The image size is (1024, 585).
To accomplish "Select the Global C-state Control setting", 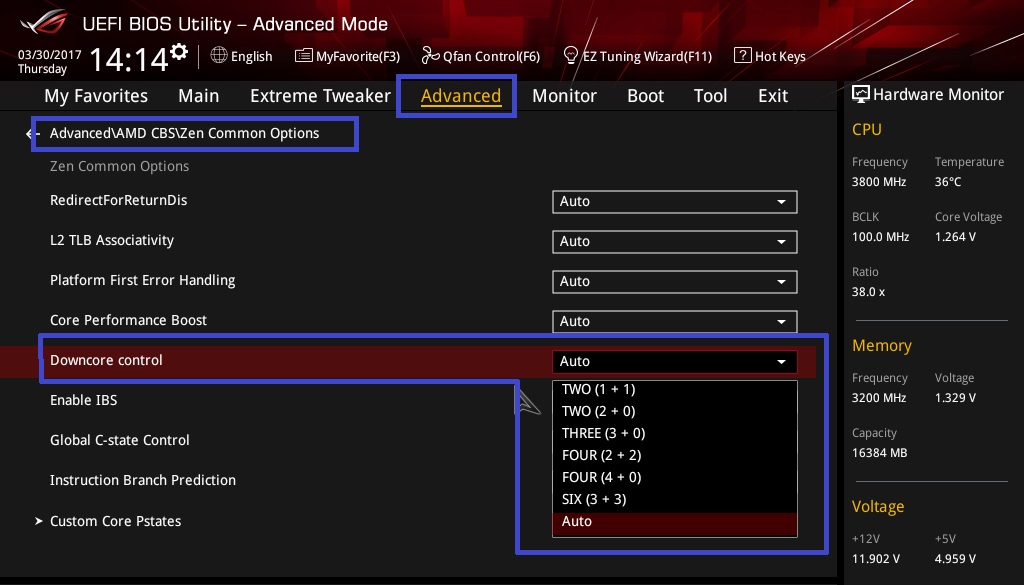I will pyautogui.click(x=120, y=440).
